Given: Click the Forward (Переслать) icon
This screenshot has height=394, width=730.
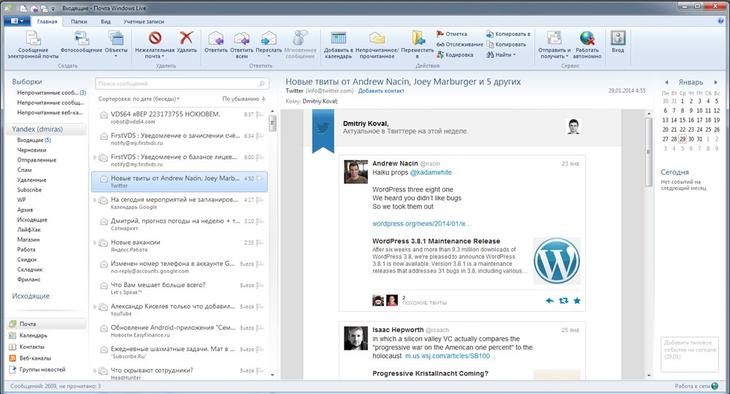Looking at the screenshot, I should point(269,38).
